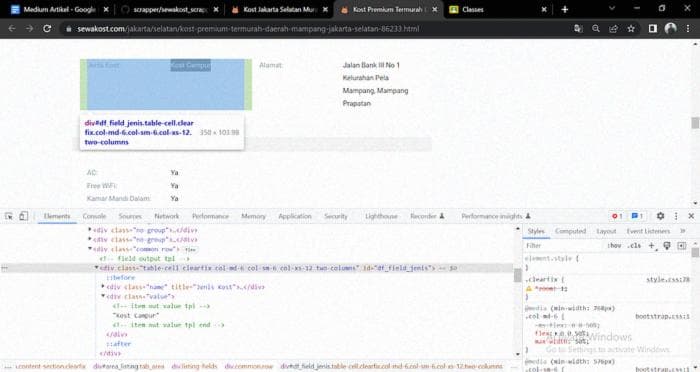Viewport: 700px width, 372px height.
Task: Open DevTools settings gear
Action: coord(660,216)
